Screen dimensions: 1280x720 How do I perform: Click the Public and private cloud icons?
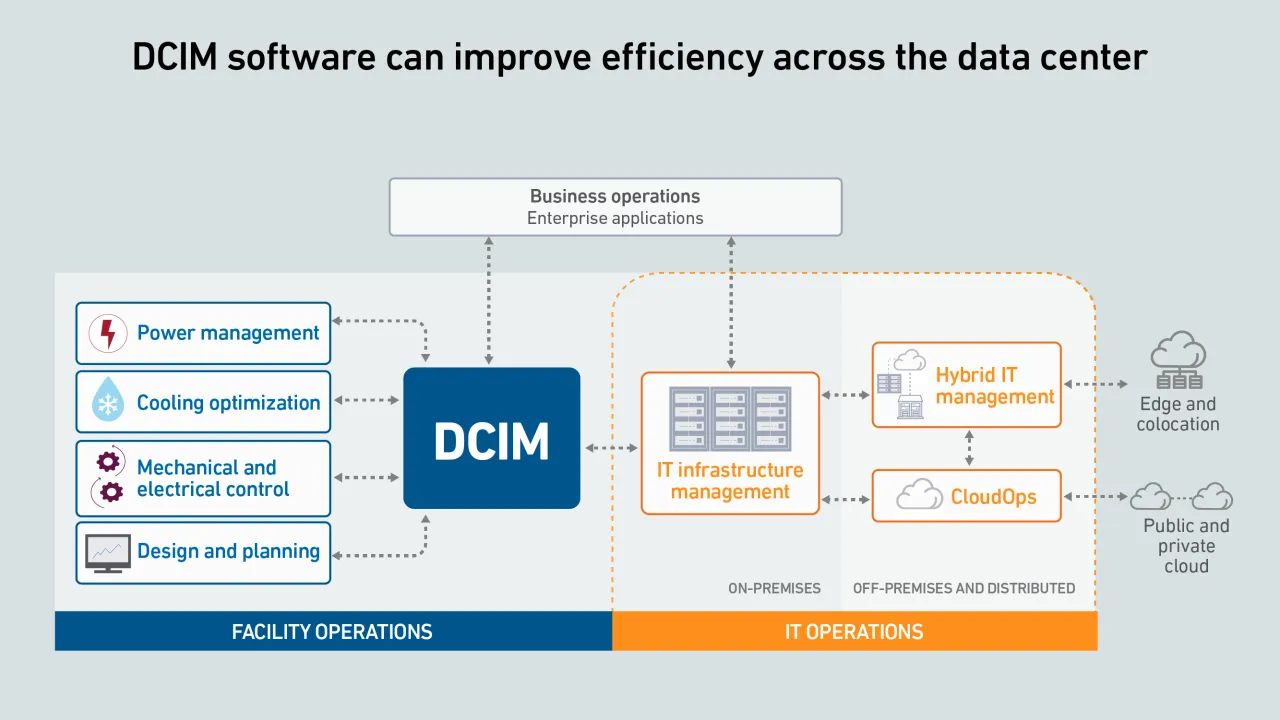(1181, 496)
